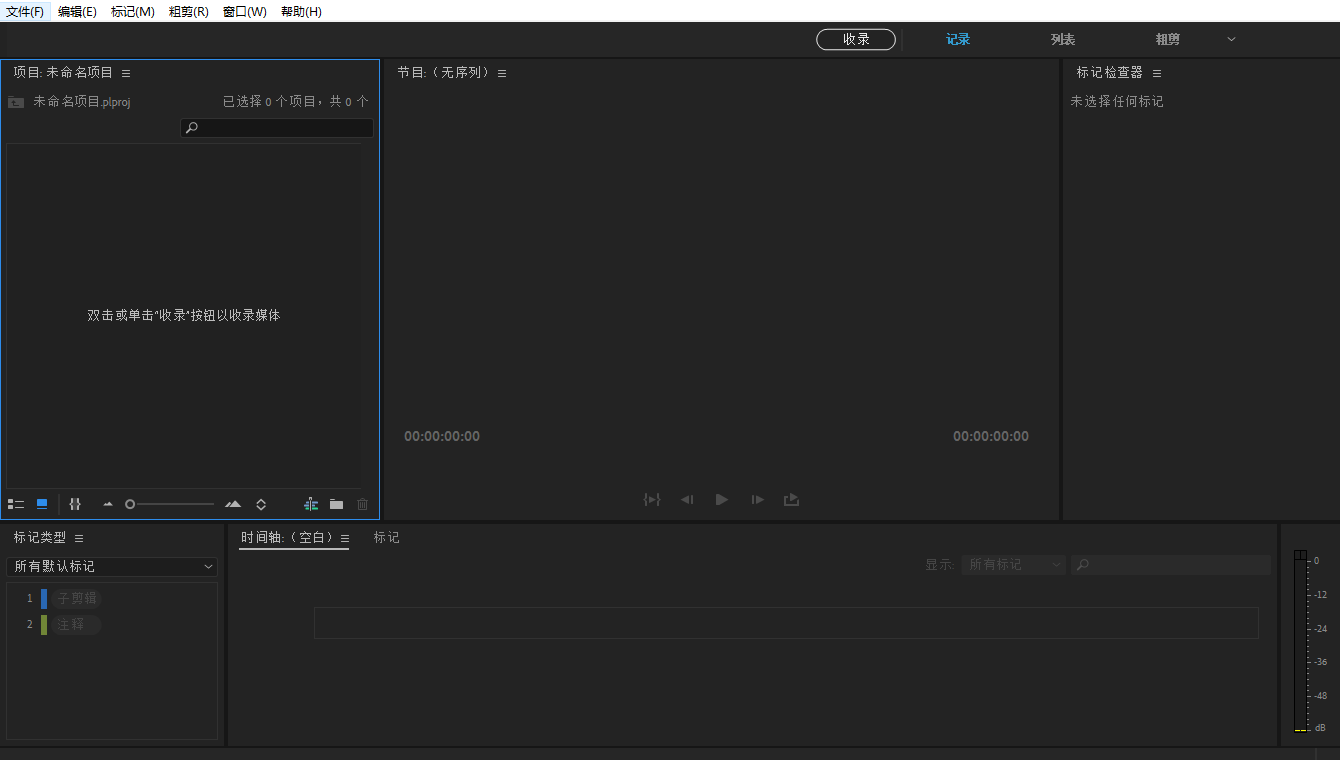The image size is (1340, 760).
Task: Open the sort icons up-down arrows control
Action: click(x=261, y=504)
